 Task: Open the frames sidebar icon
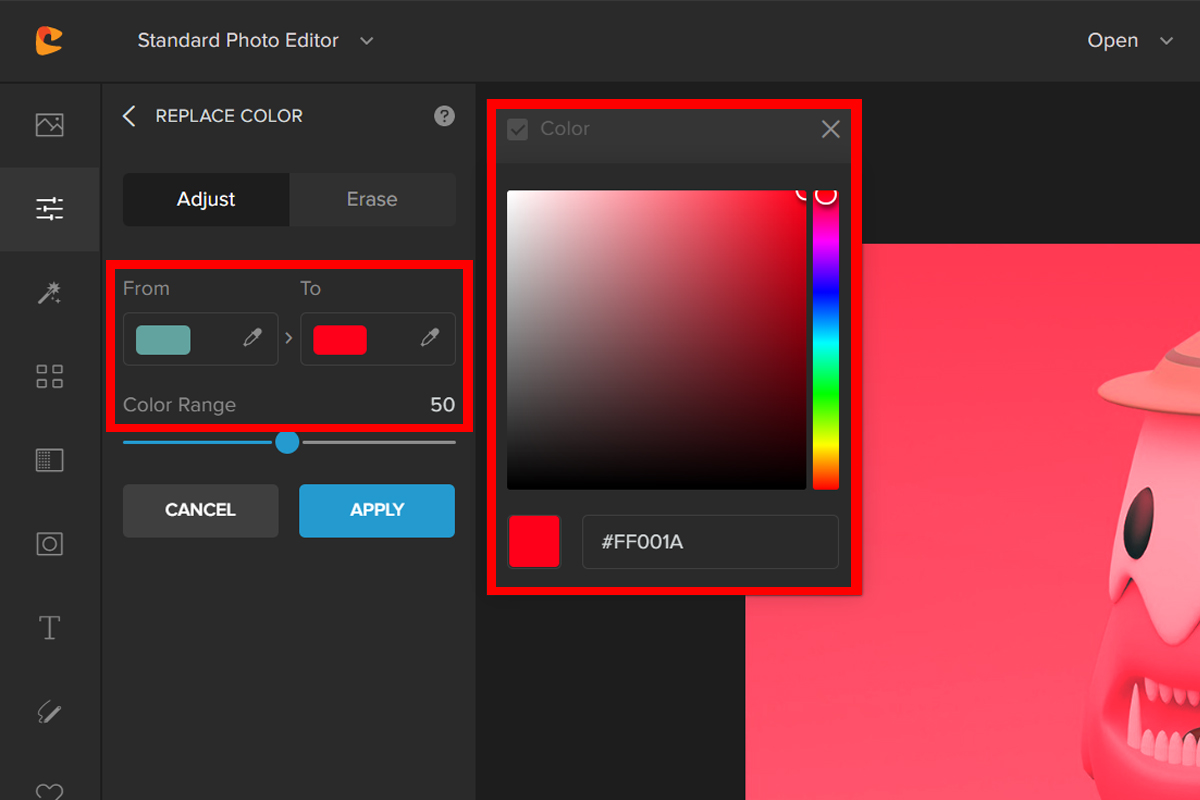49,544
